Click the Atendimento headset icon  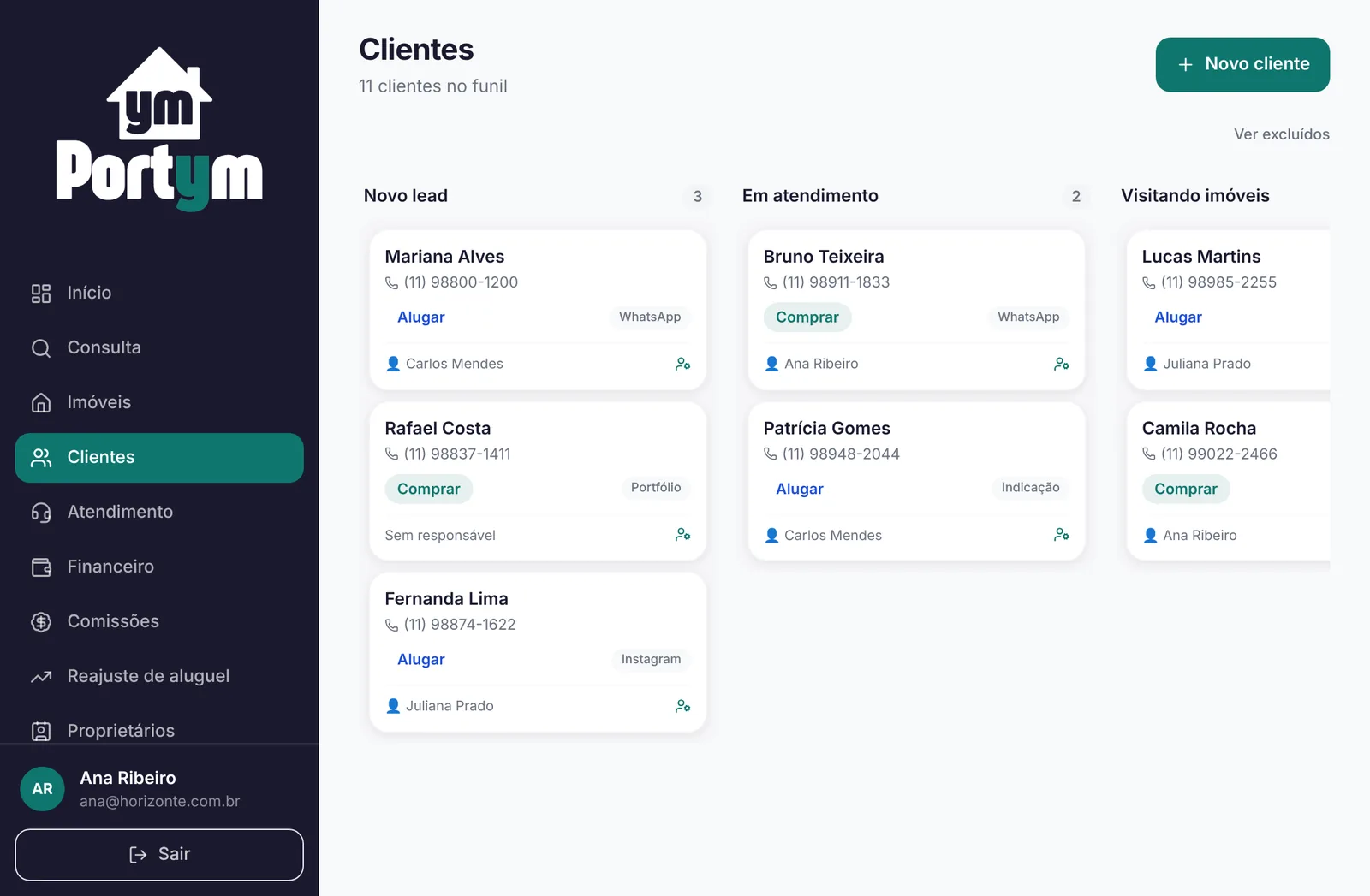[41, 513]
